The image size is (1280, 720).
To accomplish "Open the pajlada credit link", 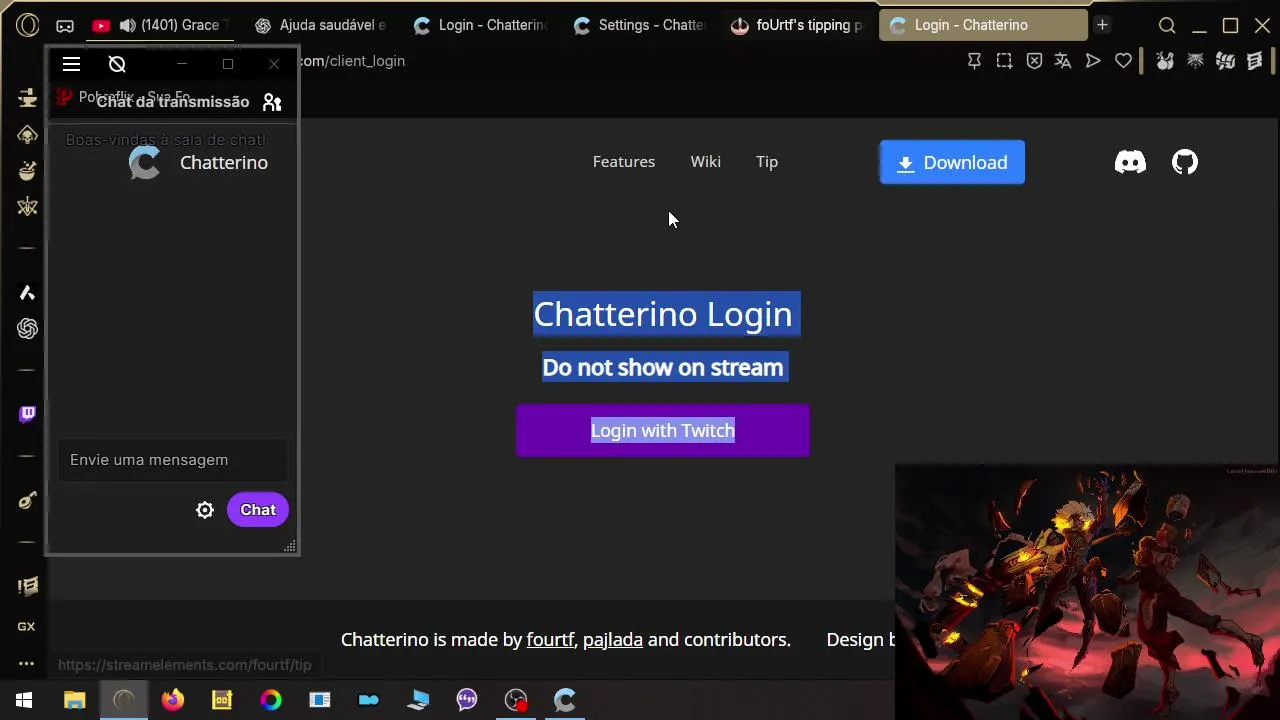I will coord(613,640).
